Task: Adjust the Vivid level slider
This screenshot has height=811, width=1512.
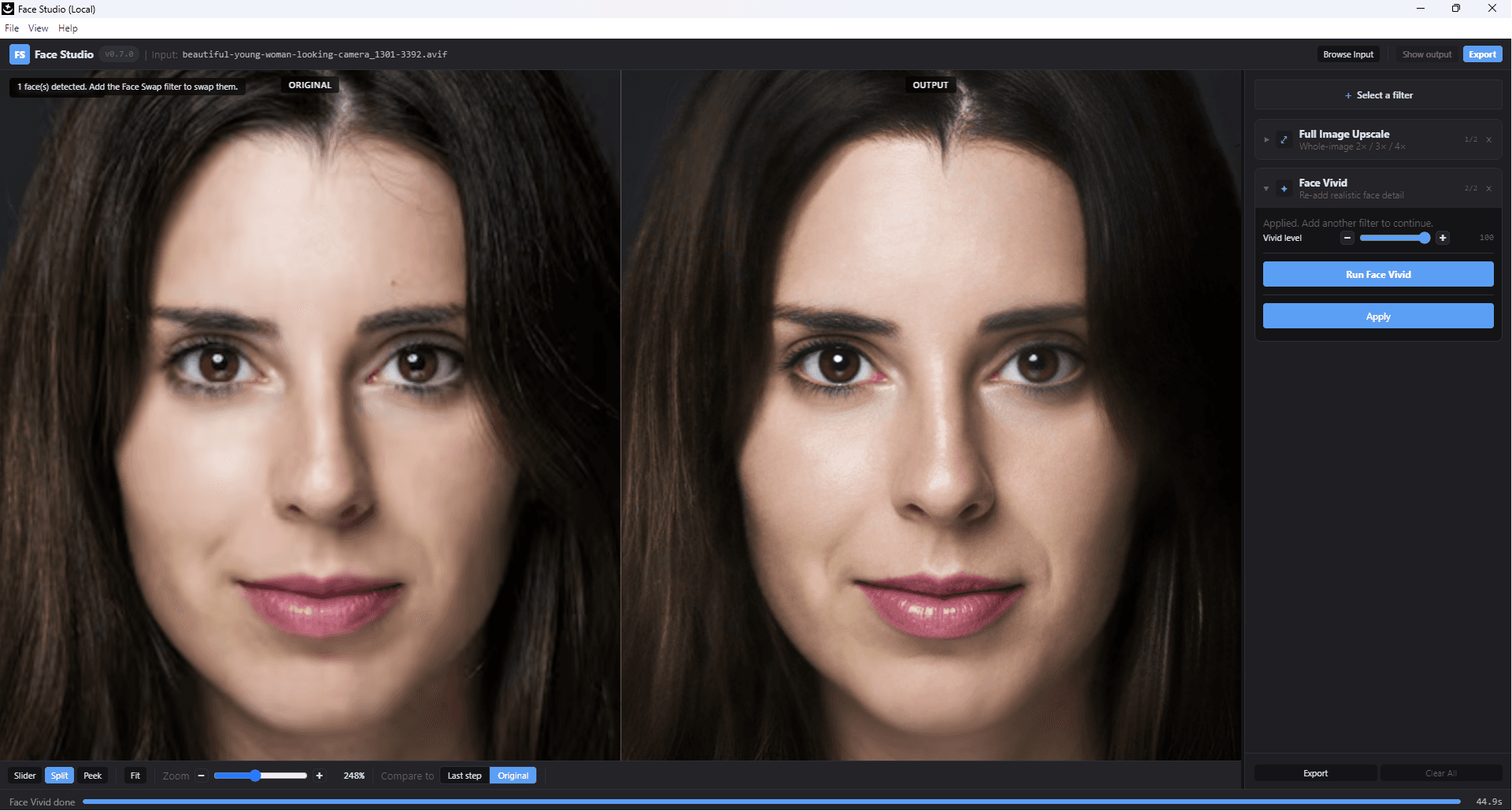Action: 1395,238
